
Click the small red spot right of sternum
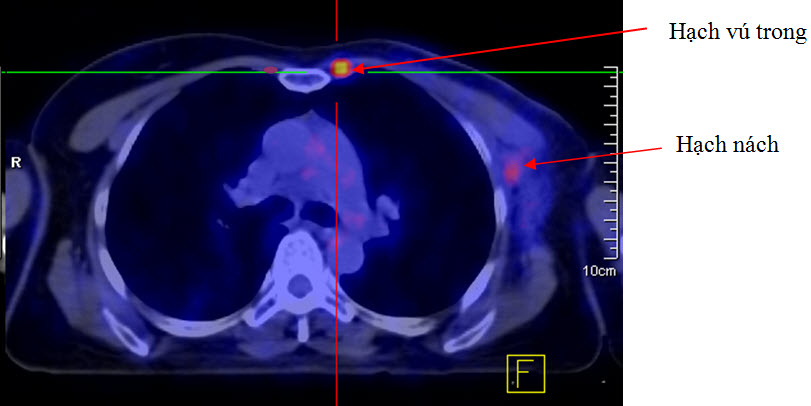[x=270, y=70]
